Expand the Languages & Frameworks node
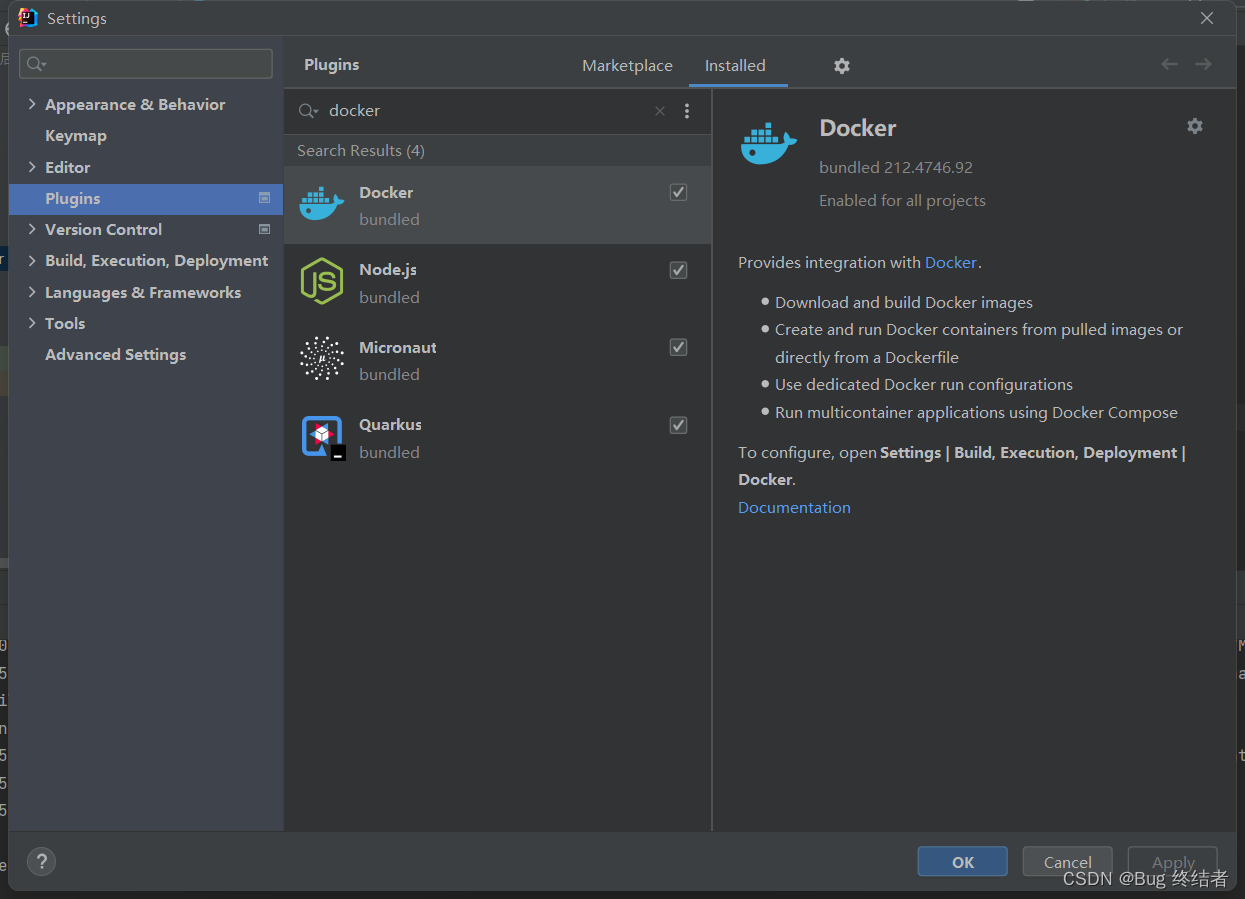The width and height of the screenshot is (1245, 899). [32, 293]
